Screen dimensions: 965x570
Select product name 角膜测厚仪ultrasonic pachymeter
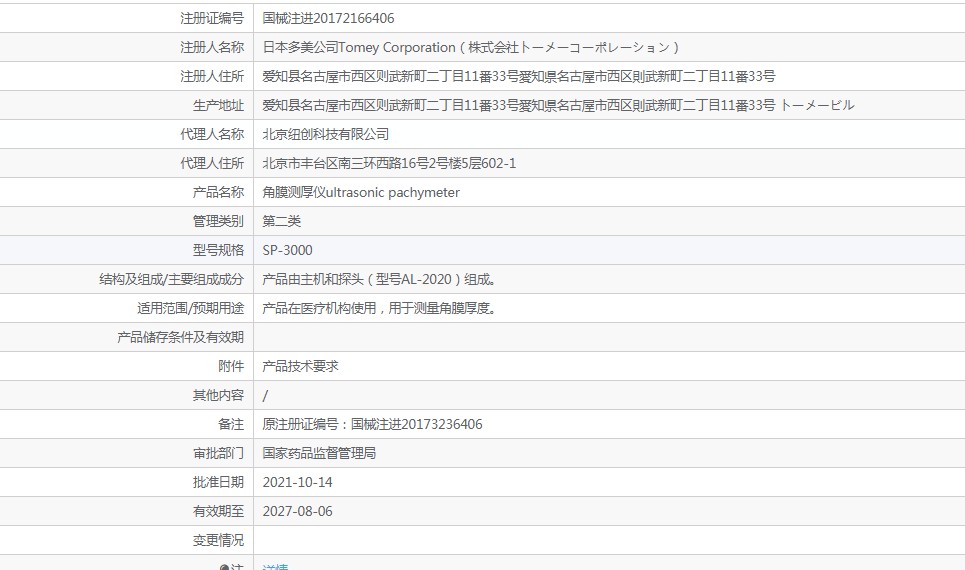(361, 192)
